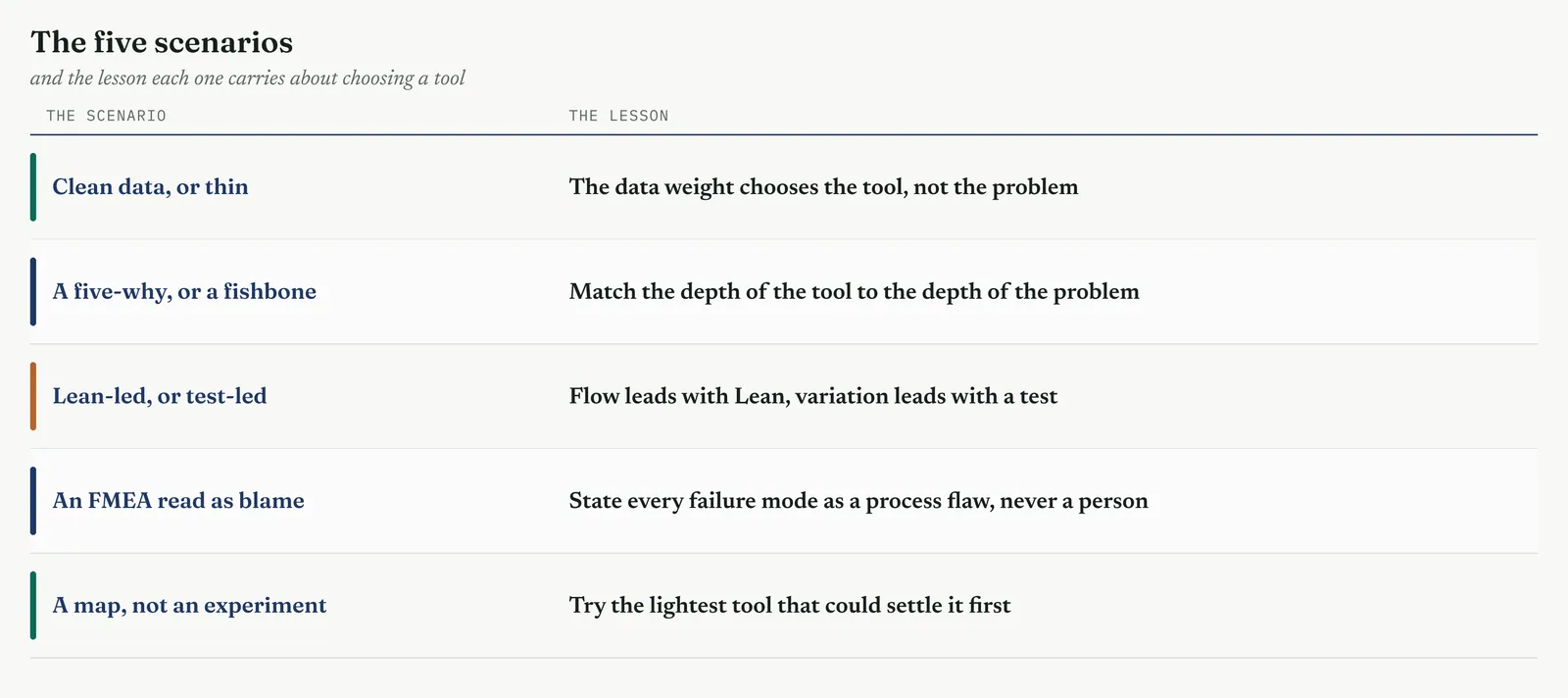Click the navy bar beside 'A five-why, or a fishbone'

(x=33, y=292)
